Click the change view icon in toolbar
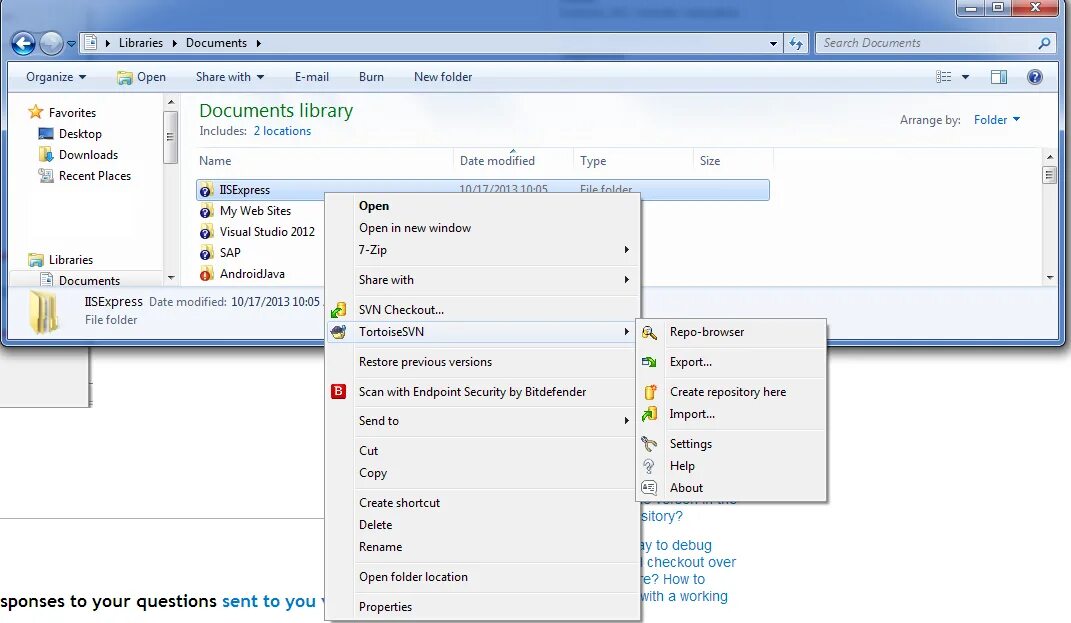This screenshot has width=1071, height=623. (943, 77)
